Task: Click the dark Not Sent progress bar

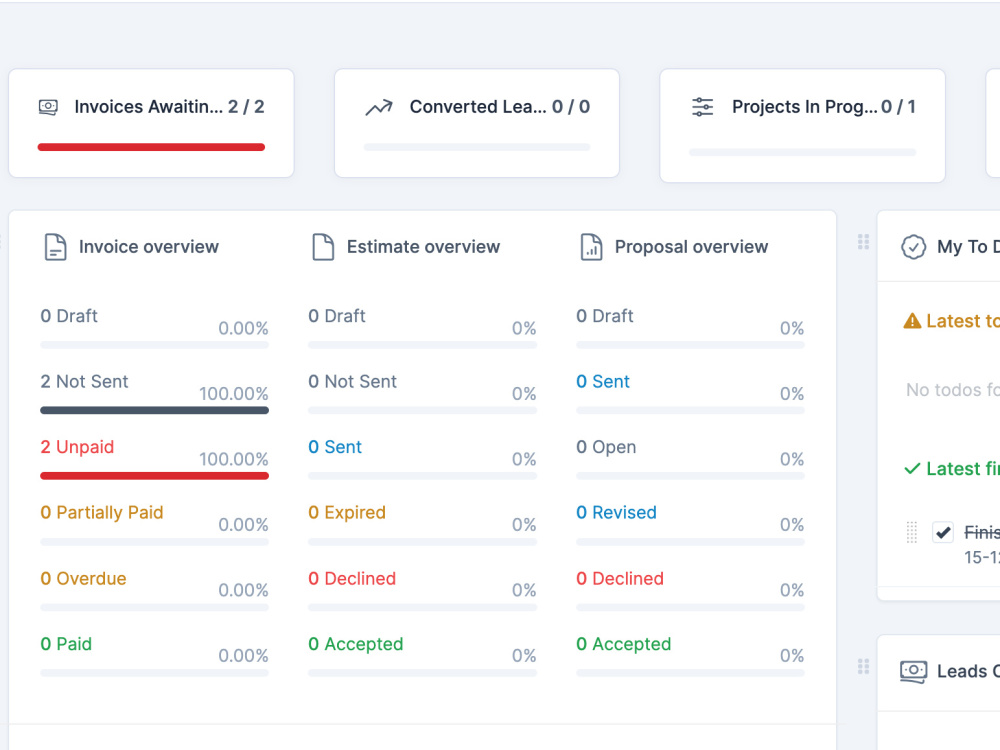Action: point(154,410)
